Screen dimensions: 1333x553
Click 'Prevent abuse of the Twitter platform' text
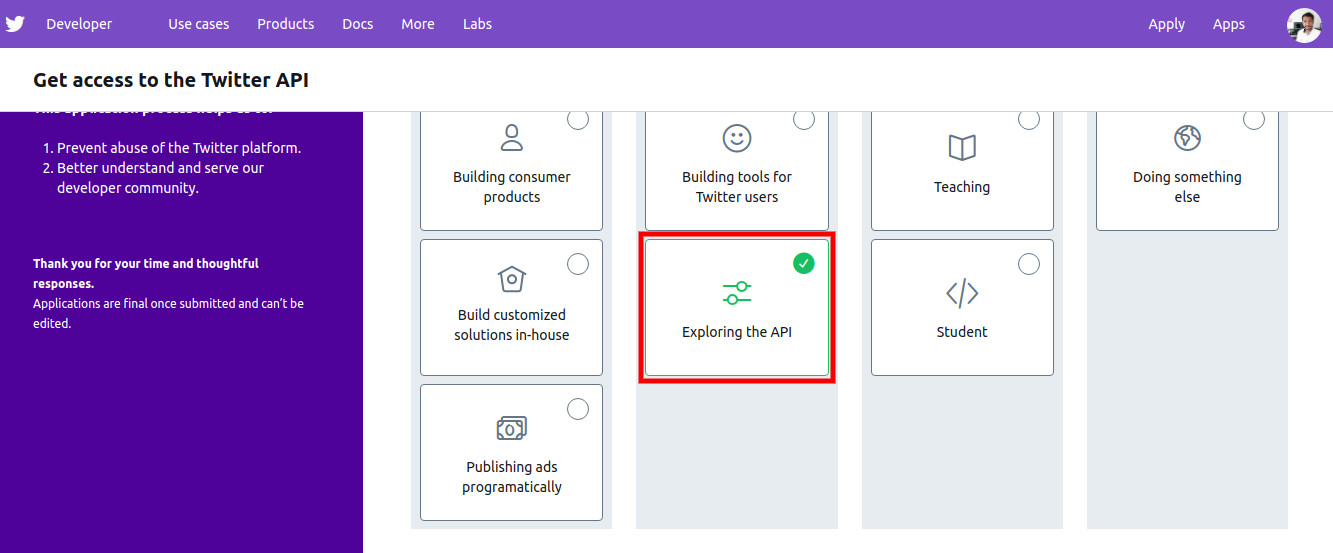tap(179, 148)
